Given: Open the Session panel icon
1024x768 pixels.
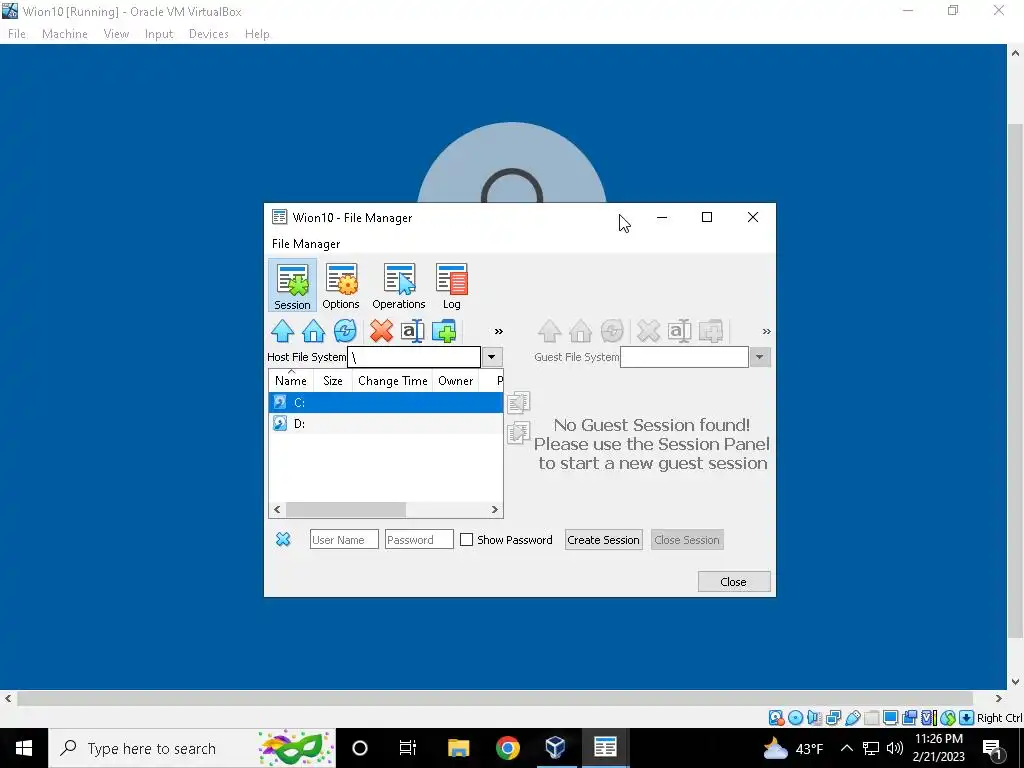Looking at the screenshot, I should coord(292,285).
